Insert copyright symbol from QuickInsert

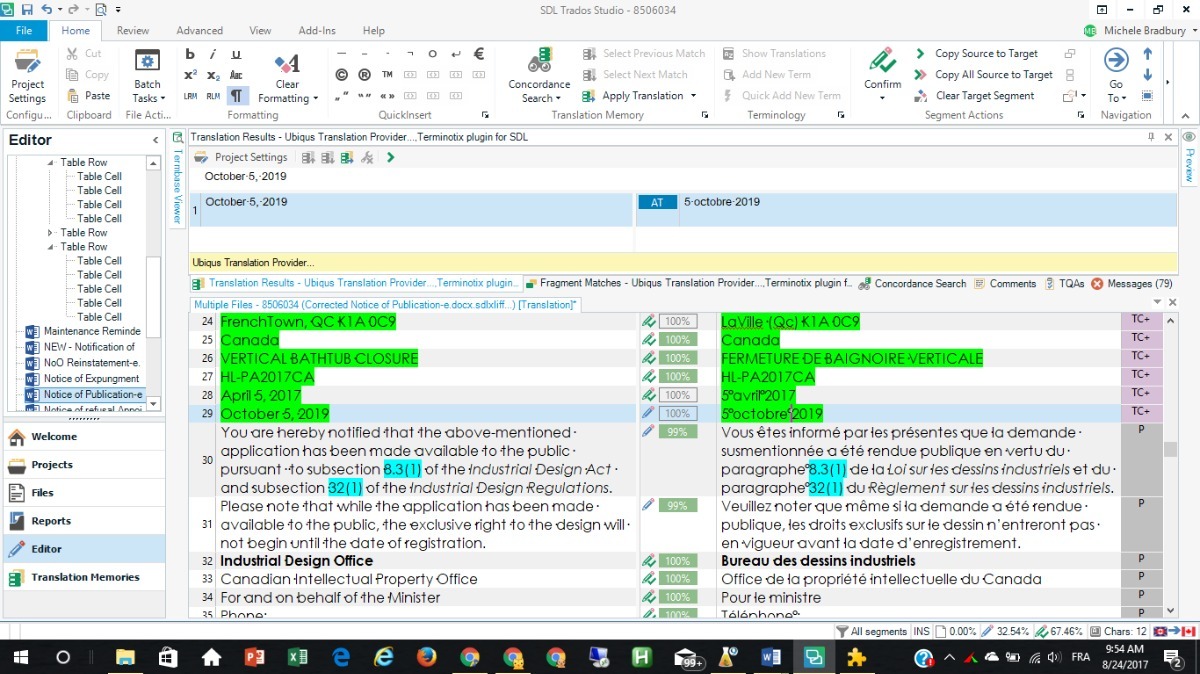tap(341, 75)
